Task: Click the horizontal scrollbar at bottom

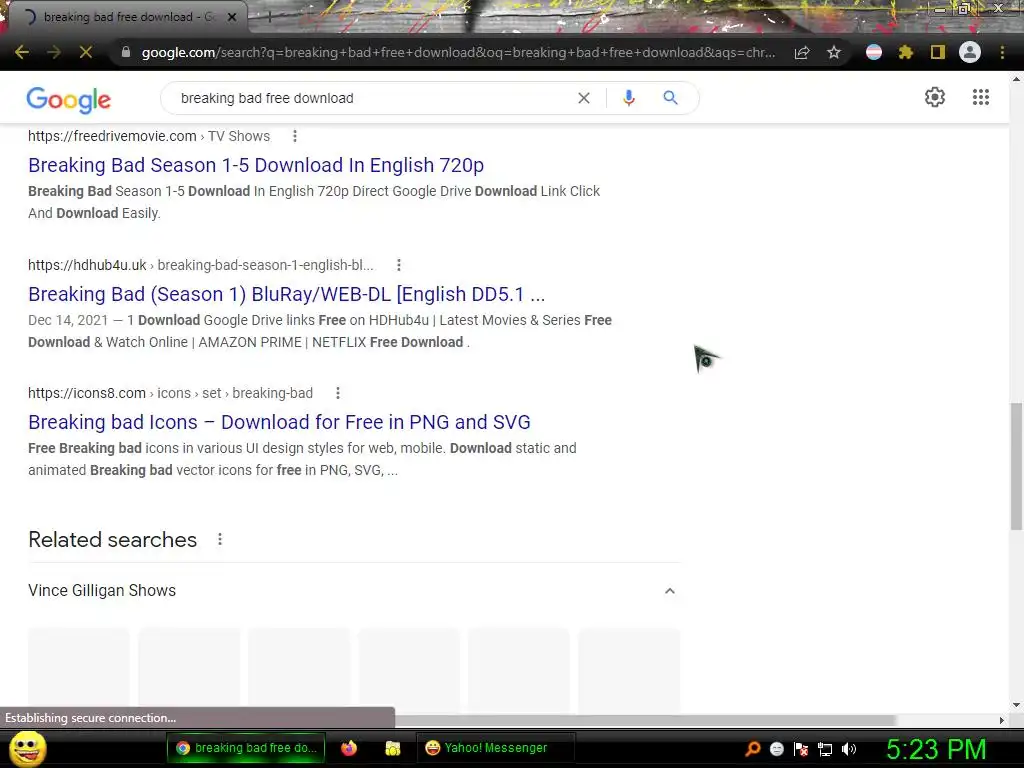Action: [x=645, y=720]
